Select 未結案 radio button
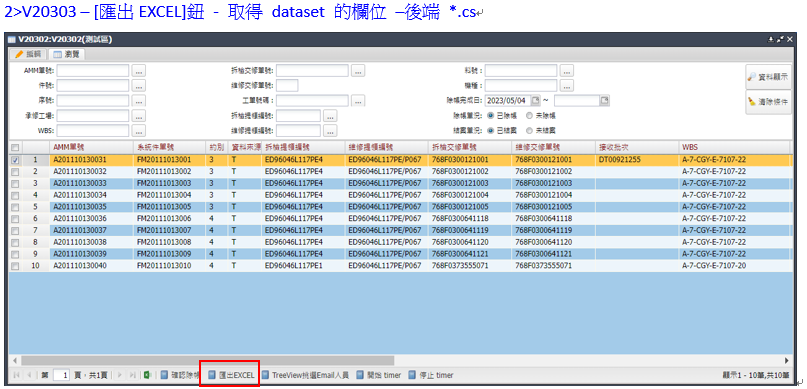Viewport: 807px width, 389px height. [x=529, y=131]
